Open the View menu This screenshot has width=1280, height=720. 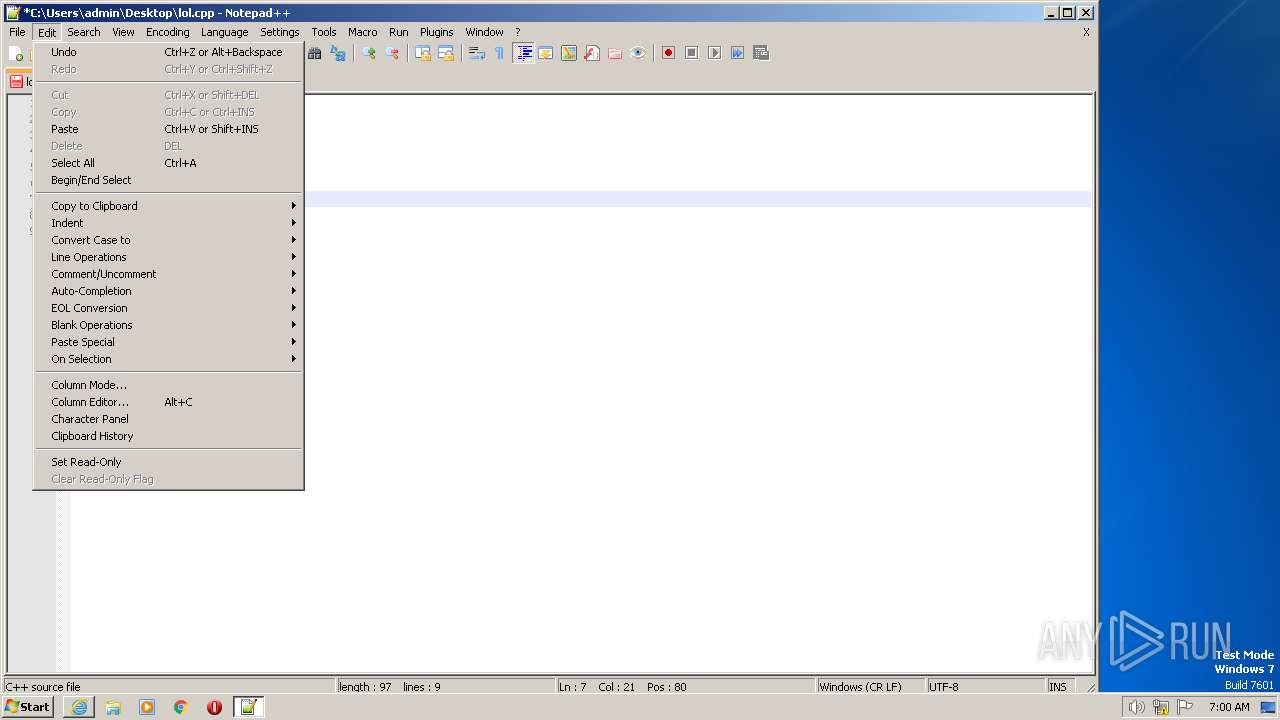123,32
